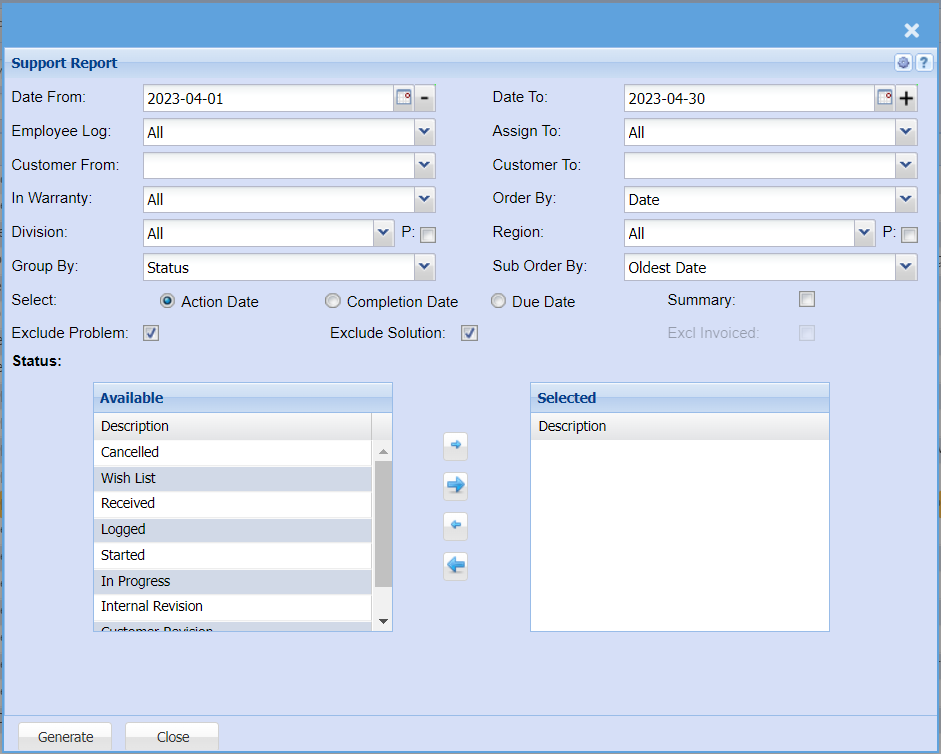Click the plus button beside Date To

tap(907, 98)
